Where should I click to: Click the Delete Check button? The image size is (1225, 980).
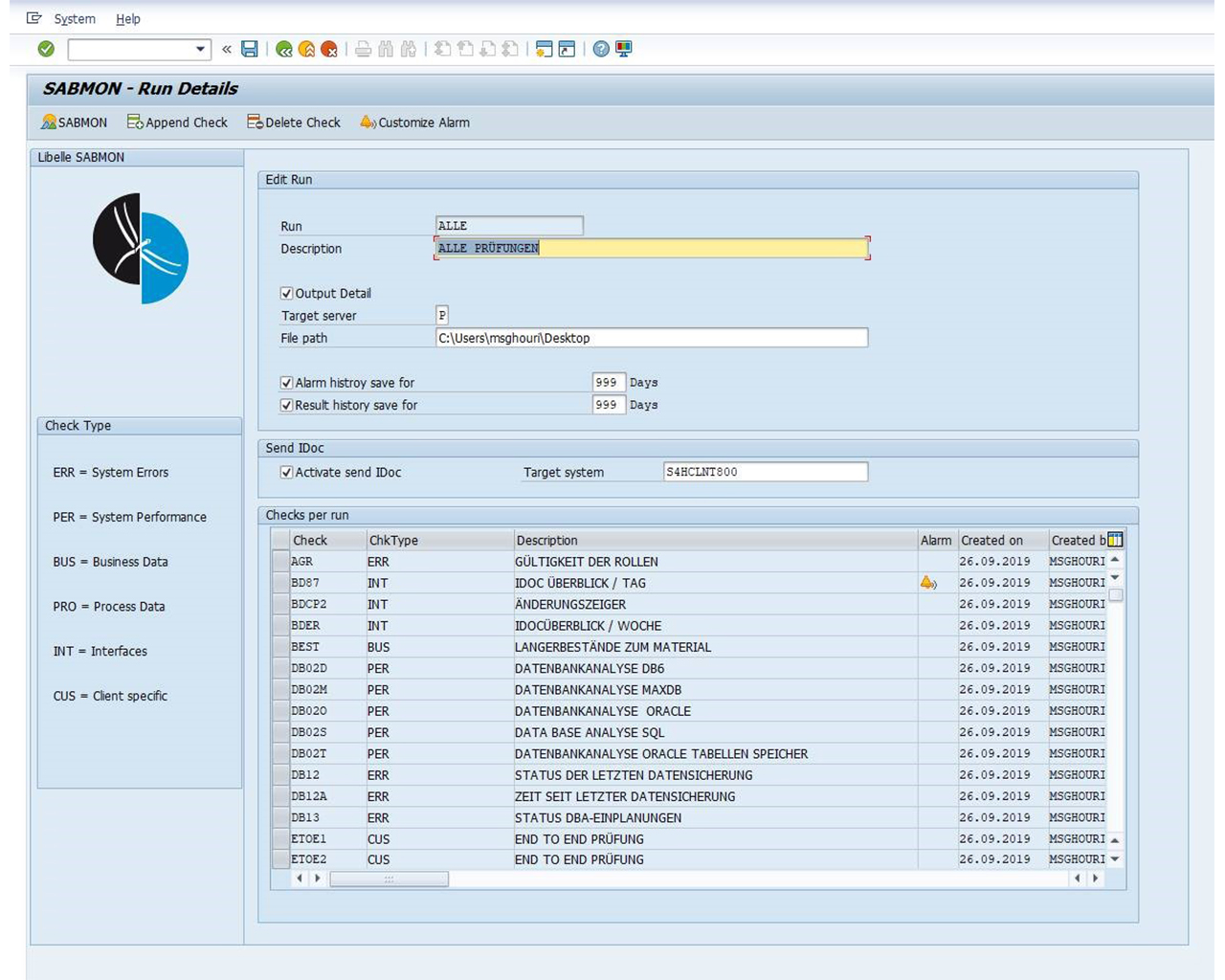[294, 122]
